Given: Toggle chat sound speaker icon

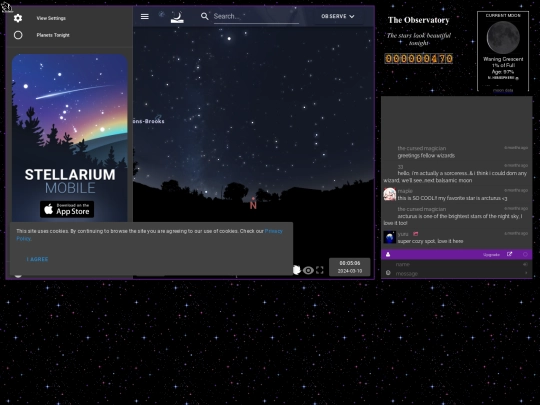Looking at the screenshot, I should click(525, 264).
